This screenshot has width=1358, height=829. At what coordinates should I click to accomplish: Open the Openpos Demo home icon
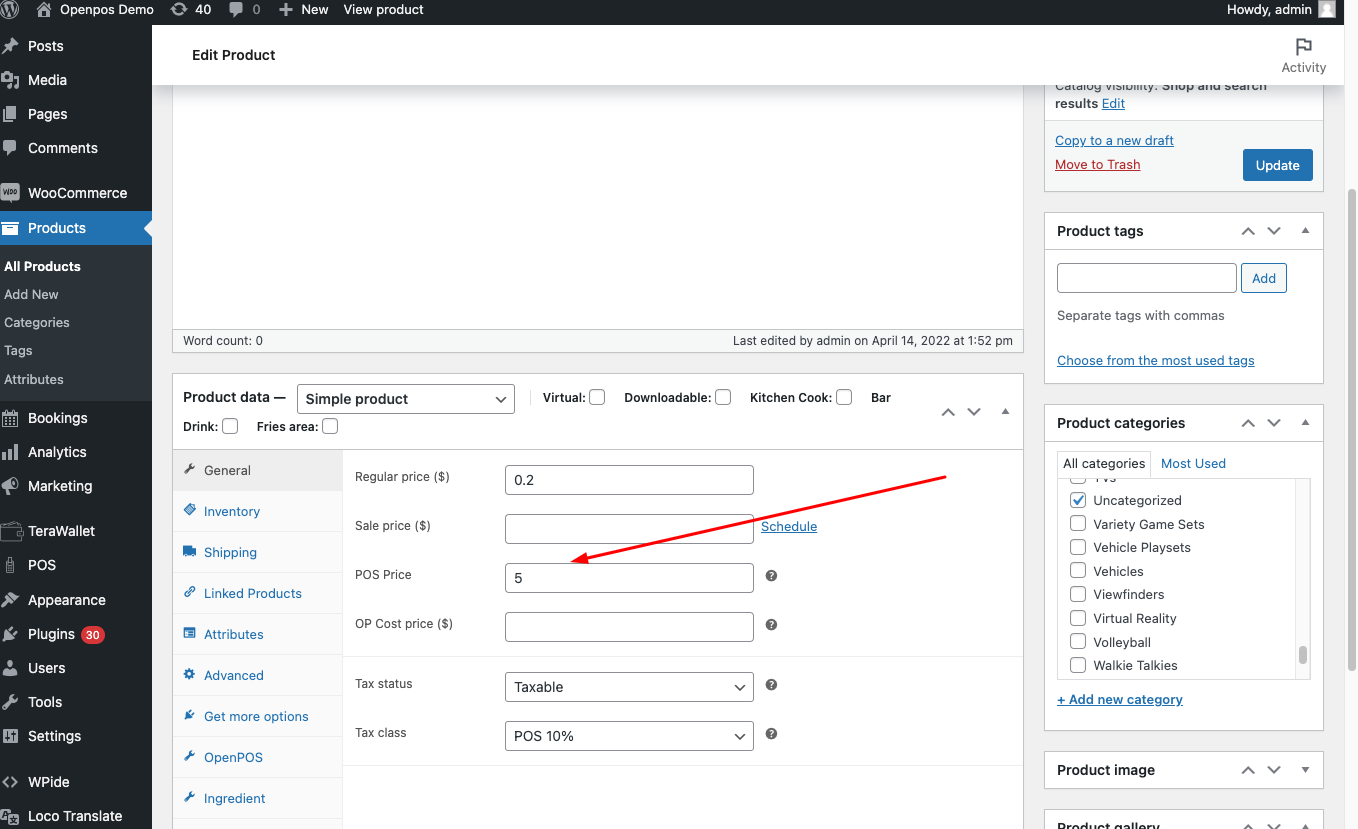tap(44, 10)
